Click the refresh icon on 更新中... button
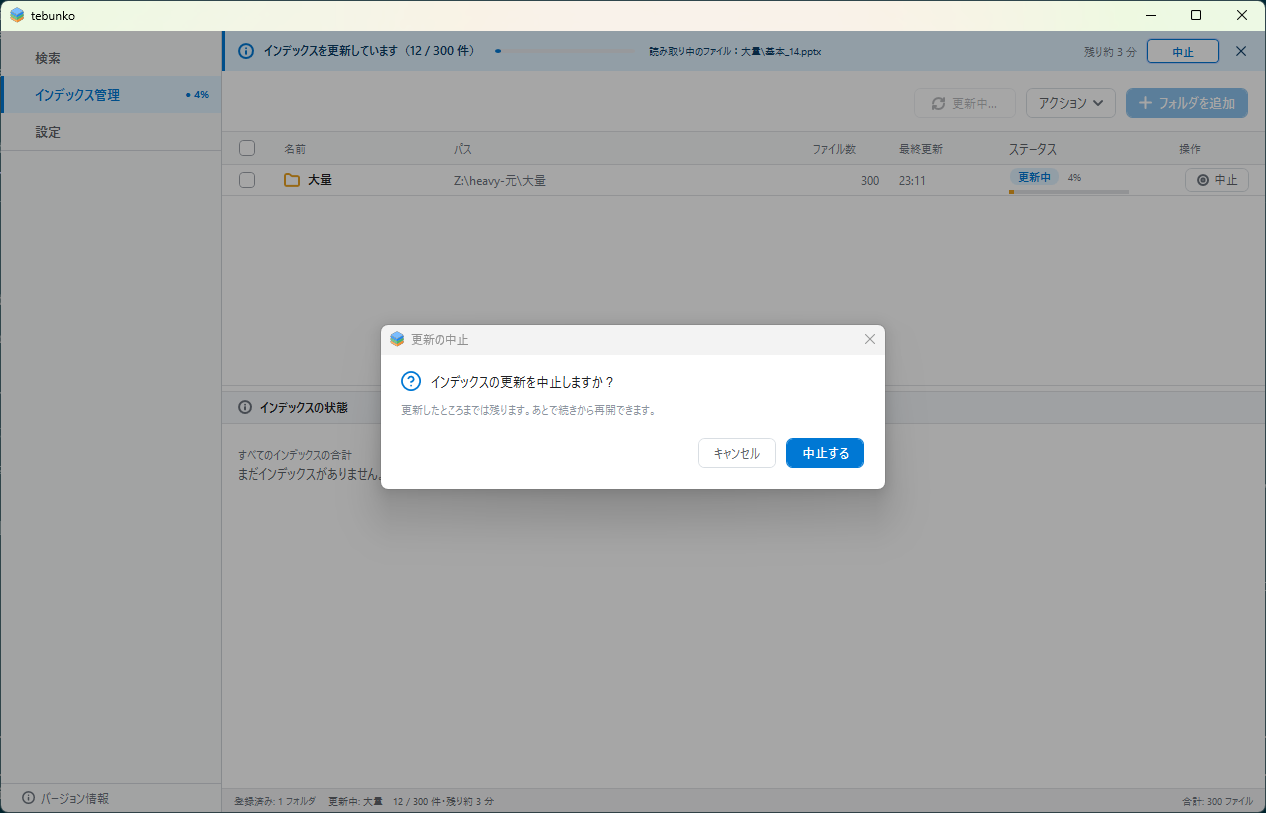 [x=938, y=103]
